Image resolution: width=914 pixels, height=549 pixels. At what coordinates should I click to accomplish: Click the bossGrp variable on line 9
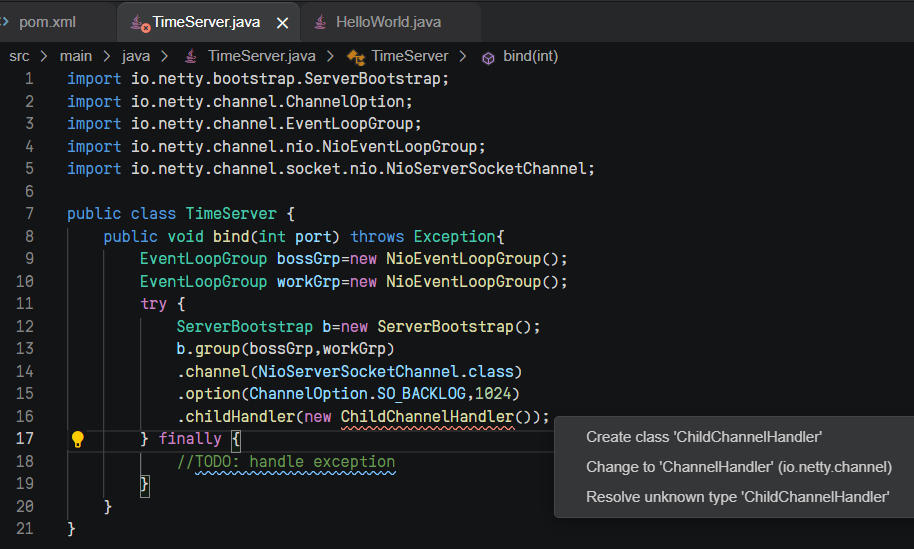tap(308, 259)
